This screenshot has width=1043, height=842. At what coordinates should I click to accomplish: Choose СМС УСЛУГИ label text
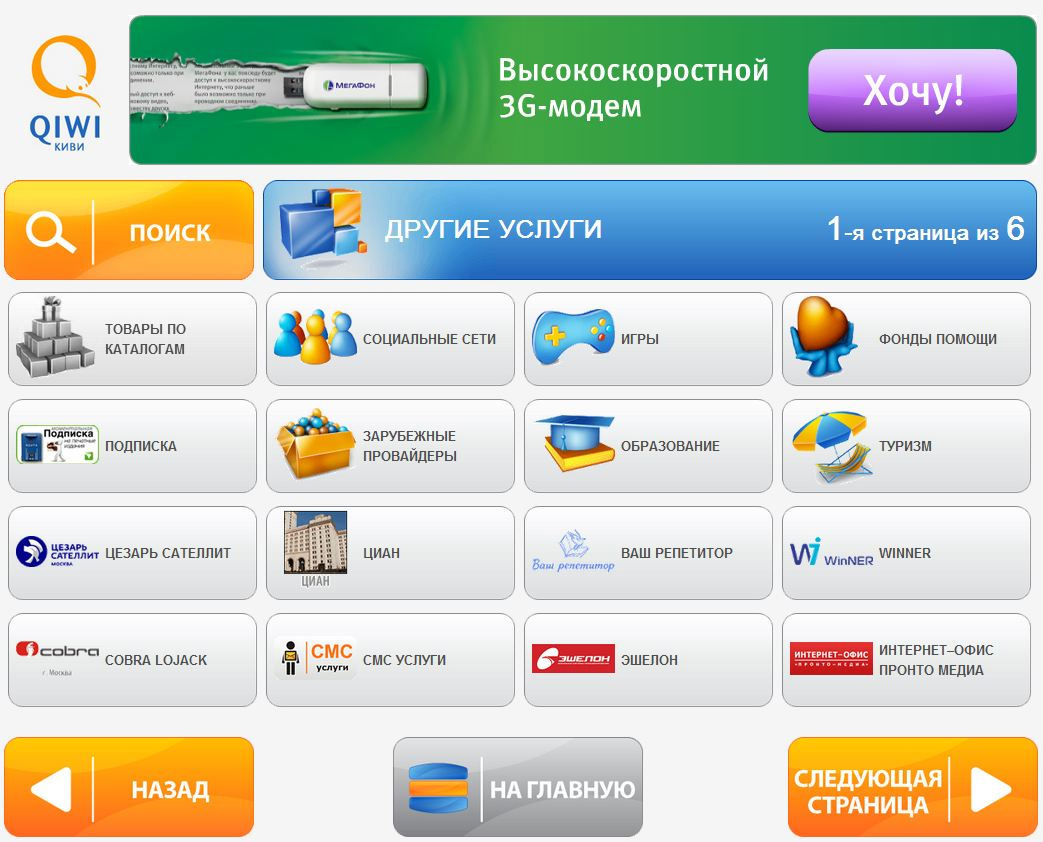(x=404, y=660)
